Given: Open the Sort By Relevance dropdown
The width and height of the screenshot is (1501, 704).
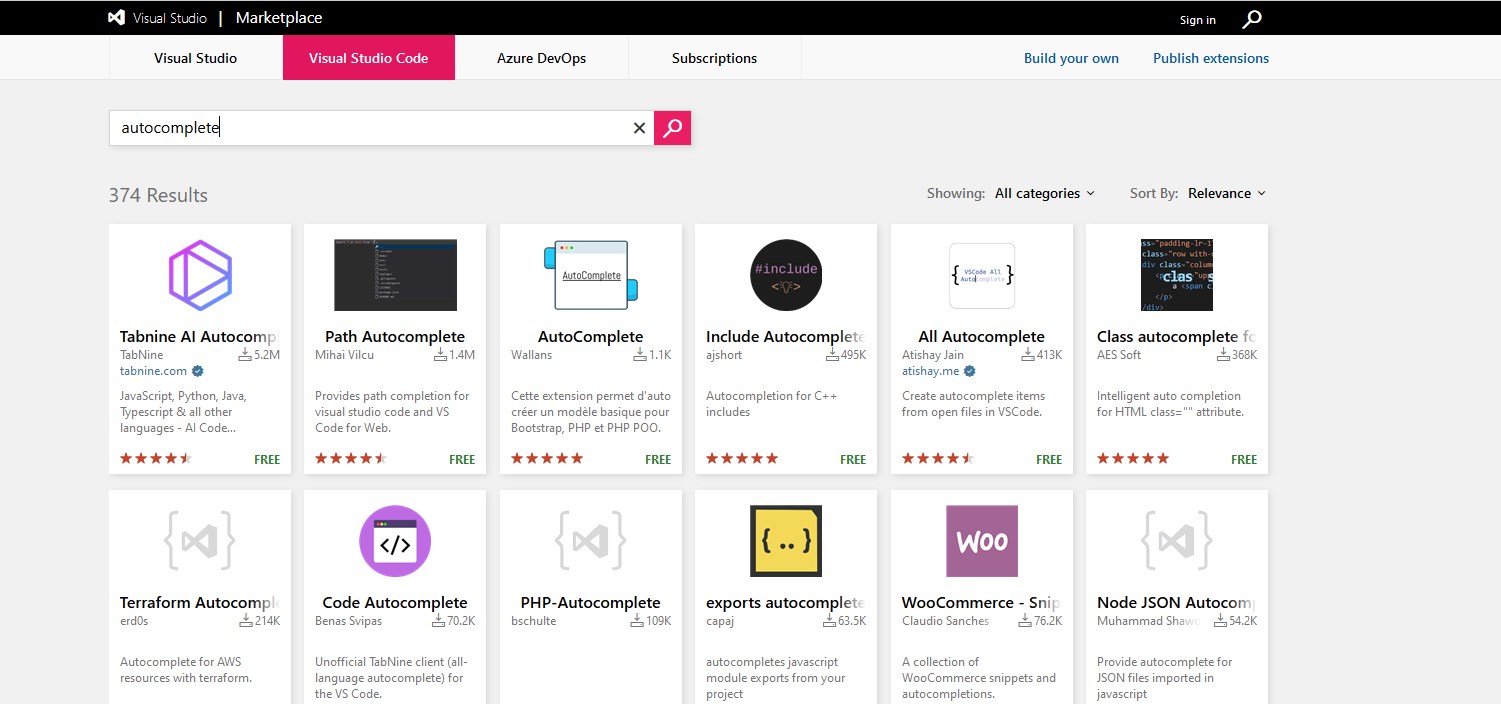Looking at the screenshot, I should tap(1227, 193).
